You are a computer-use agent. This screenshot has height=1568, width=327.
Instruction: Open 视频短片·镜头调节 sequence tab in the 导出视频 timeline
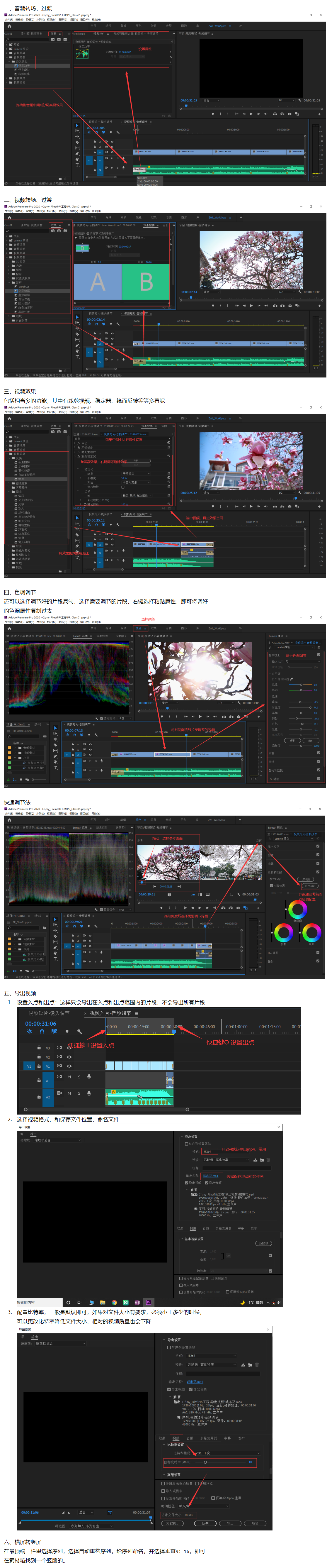tap(49, 1013)
